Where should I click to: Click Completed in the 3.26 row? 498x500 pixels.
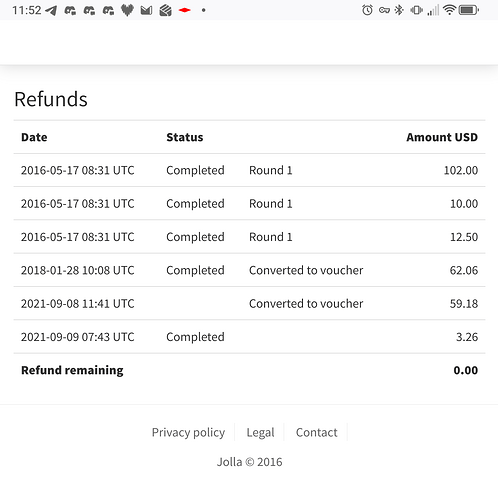(x=195, y=337)
